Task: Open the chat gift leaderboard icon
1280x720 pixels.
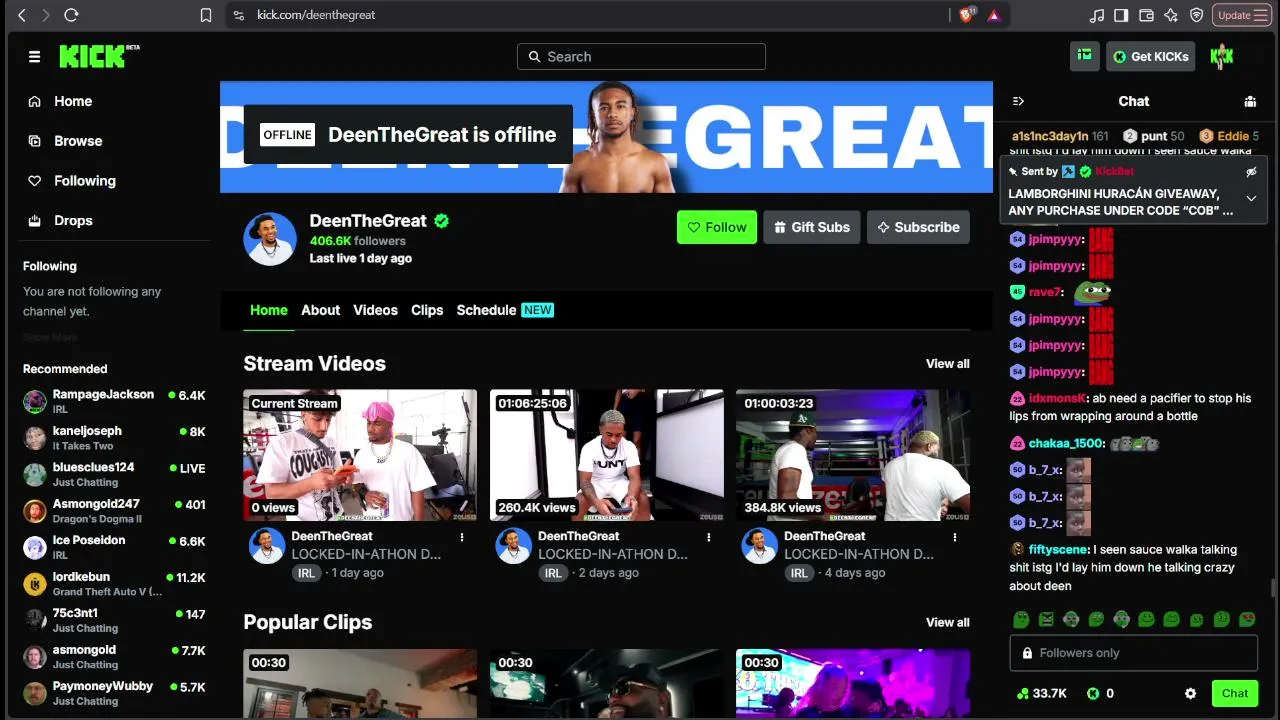Action: point(1250,101)
